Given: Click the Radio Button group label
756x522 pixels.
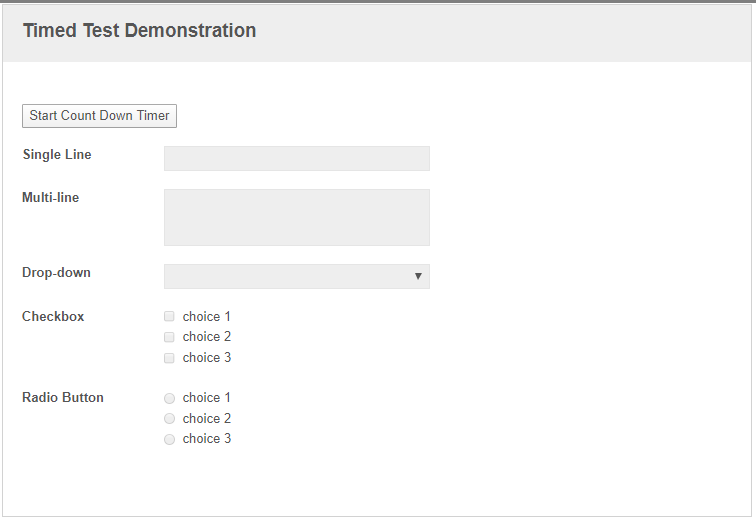Looking at the screenshot, I should click(63, 397).
